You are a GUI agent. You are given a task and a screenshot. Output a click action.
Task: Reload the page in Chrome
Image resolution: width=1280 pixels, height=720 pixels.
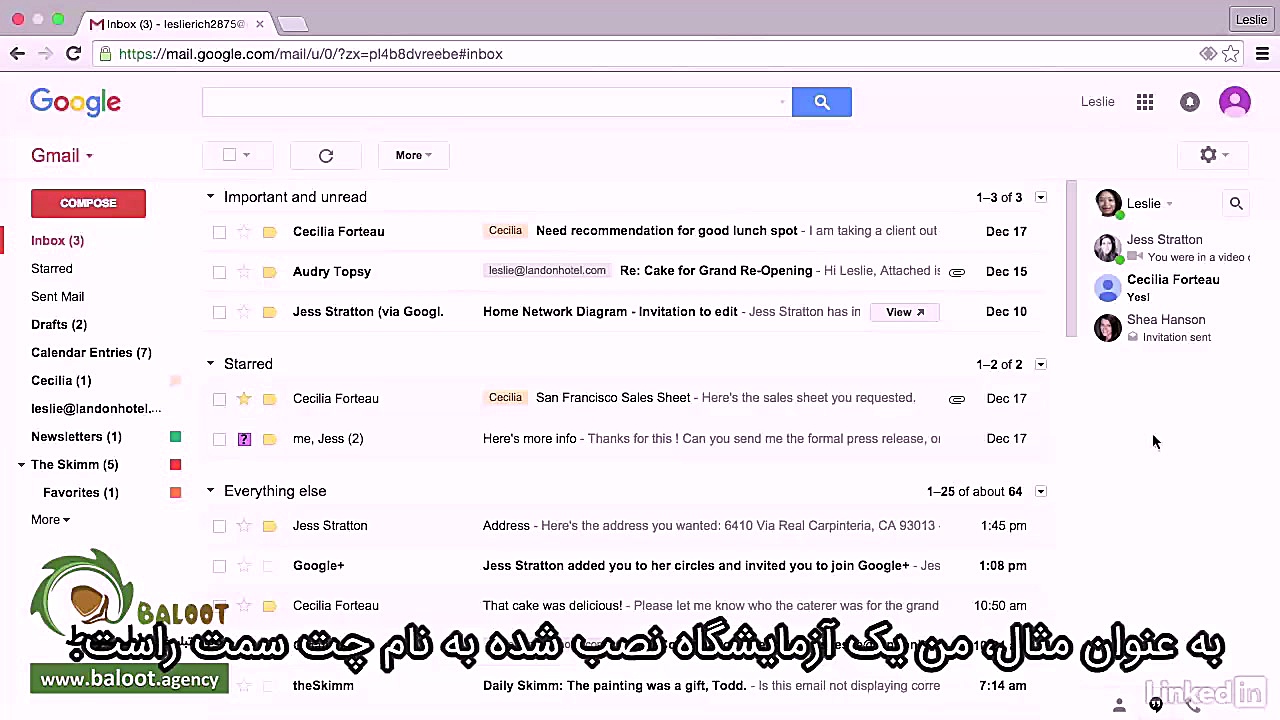click(x=73, y=54)
